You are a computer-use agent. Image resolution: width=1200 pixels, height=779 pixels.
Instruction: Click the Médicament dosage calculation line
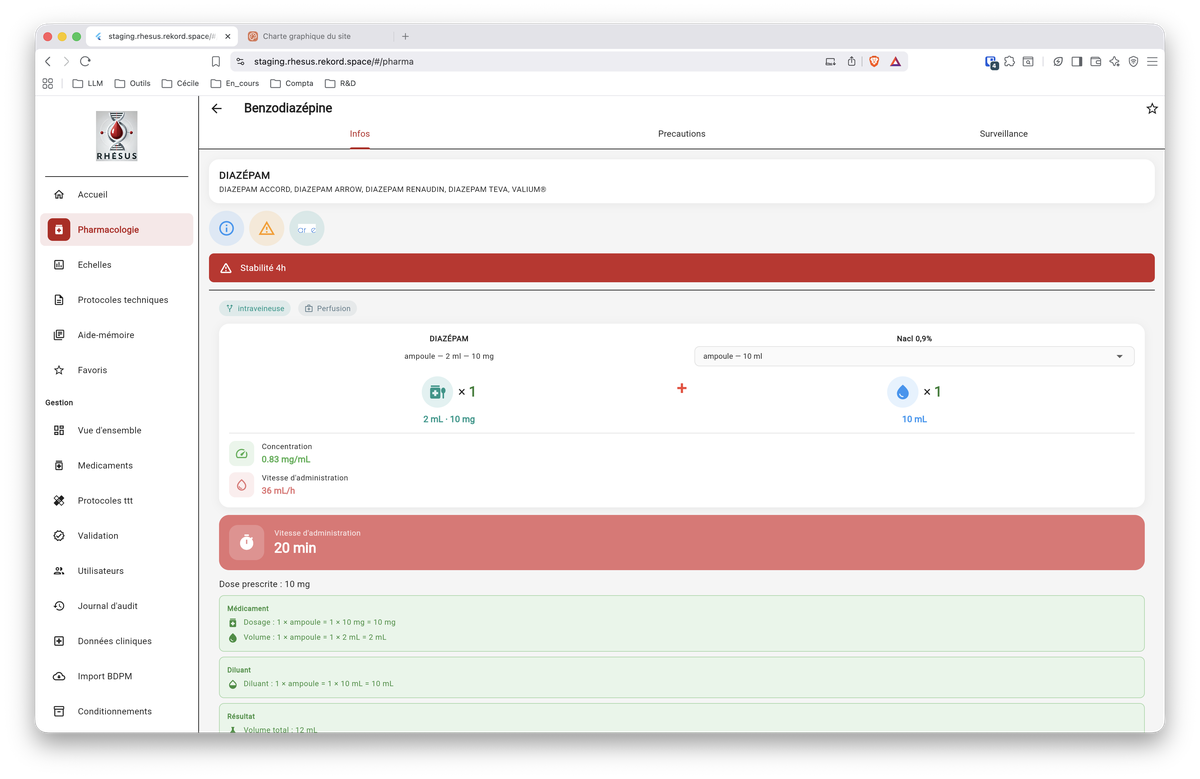tap(319, 622)
